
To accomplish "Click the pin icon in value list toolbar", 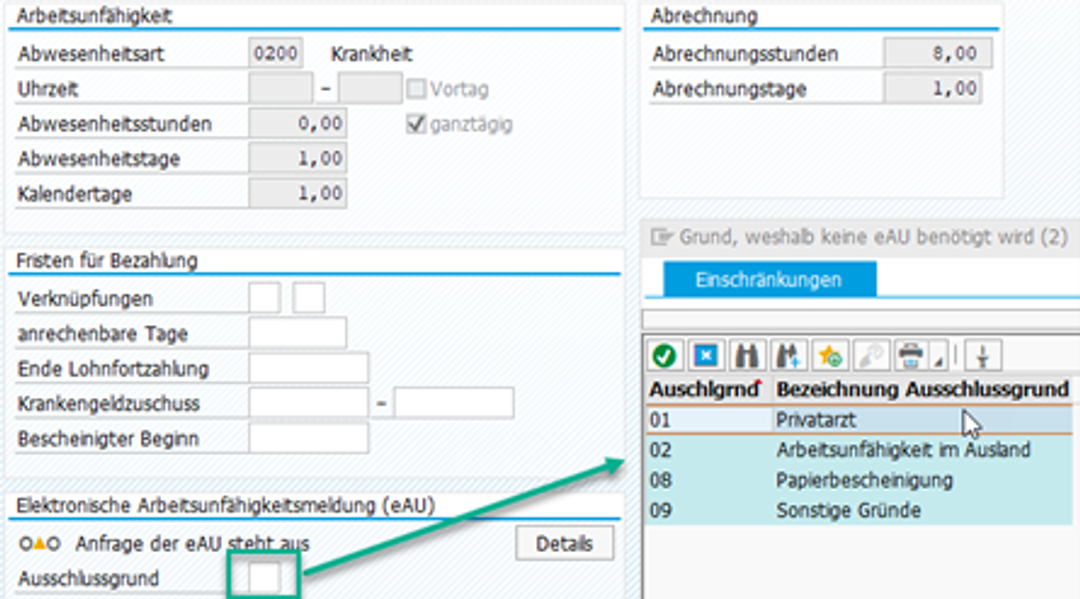I will [983, 356].
